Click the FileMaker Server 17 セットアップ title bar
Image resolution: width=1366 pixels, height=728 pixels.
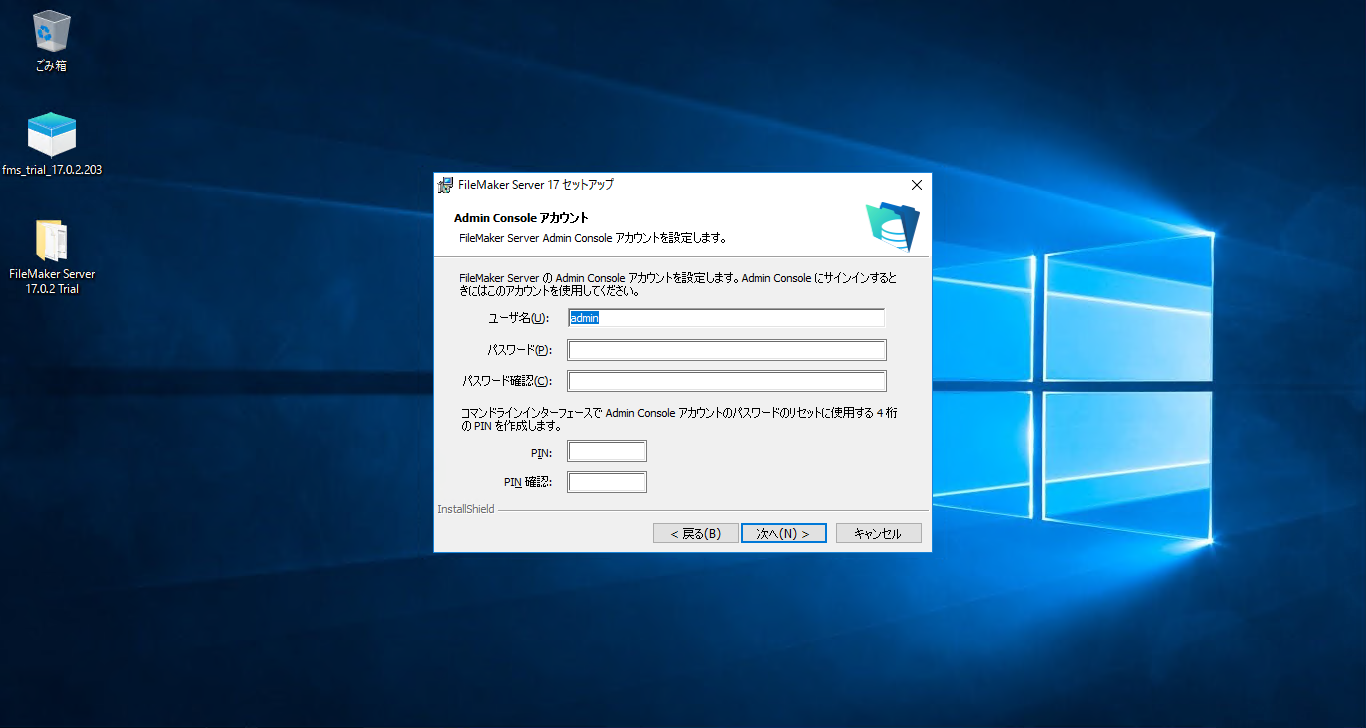click(x=536, y=184)
